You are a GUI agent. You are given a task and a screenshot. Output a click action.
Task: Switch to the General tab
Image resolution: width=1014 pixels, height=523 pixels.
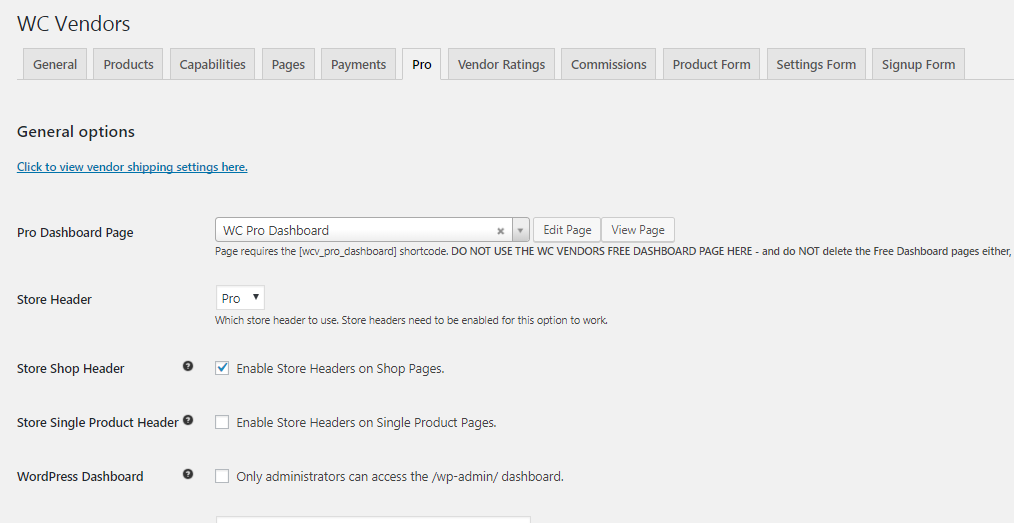pos(55,64)
